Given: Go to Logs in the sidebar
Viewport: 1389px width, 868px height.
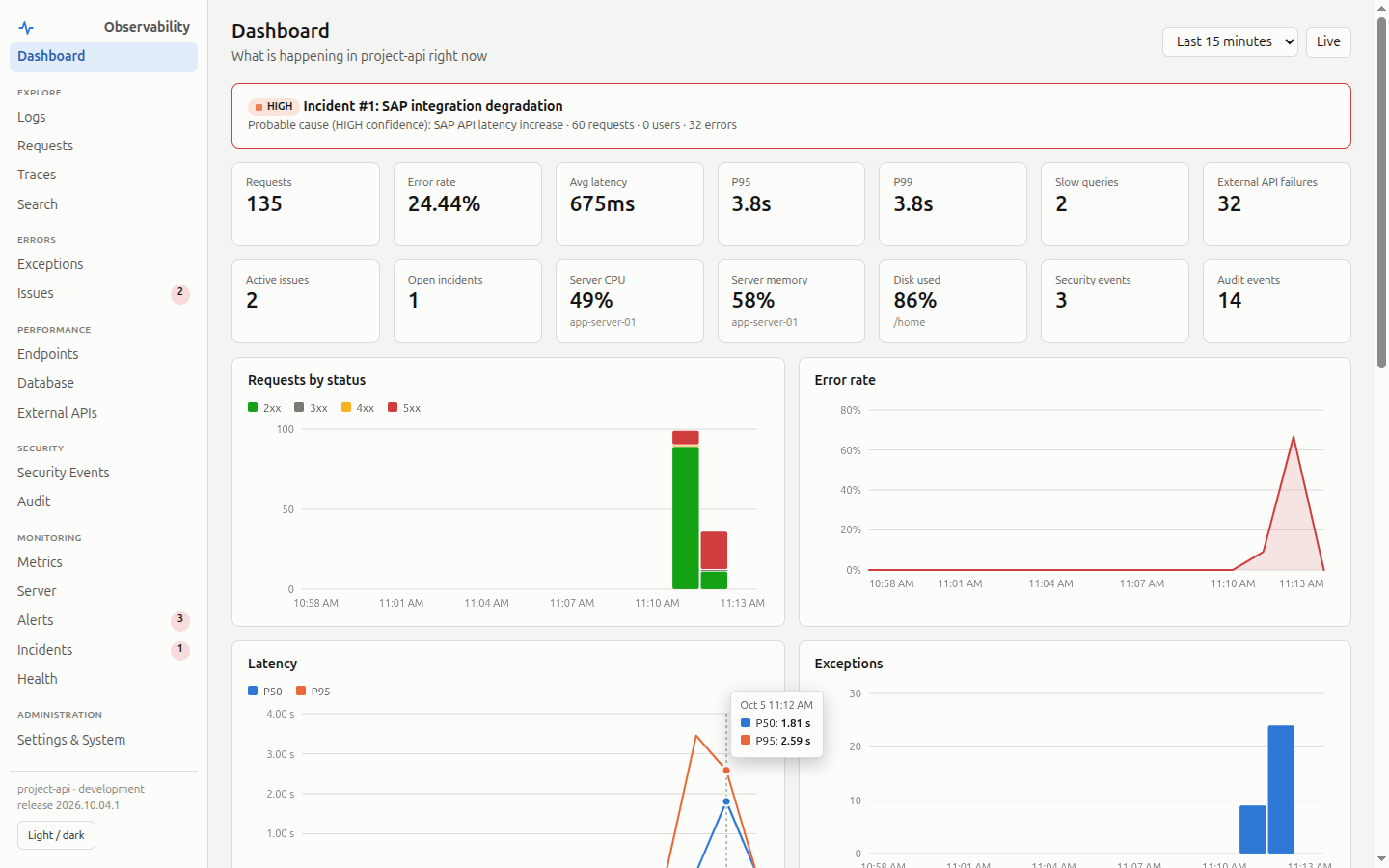Looking at the screenshot, I should pos(103,117).
